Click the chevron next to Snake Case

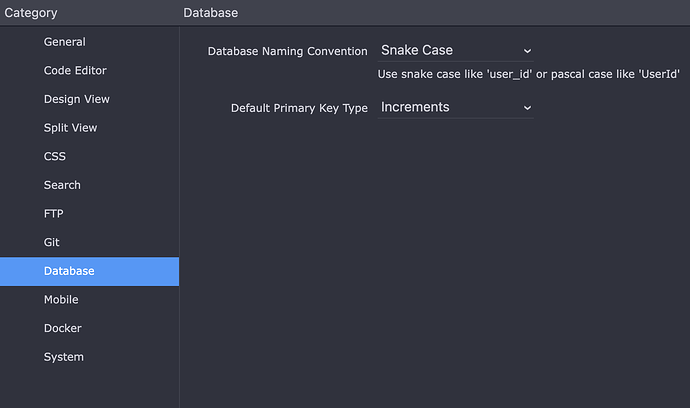(x=527, y=51)
